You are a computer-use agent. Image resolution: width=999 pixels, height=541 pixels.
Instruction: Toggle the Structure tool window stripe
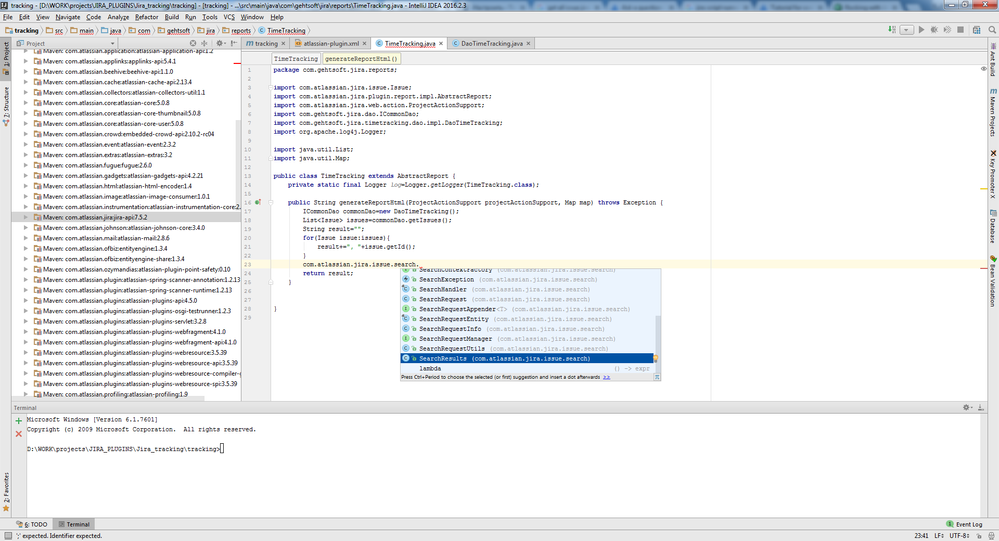pyautogui.click(x=6, y=106)
